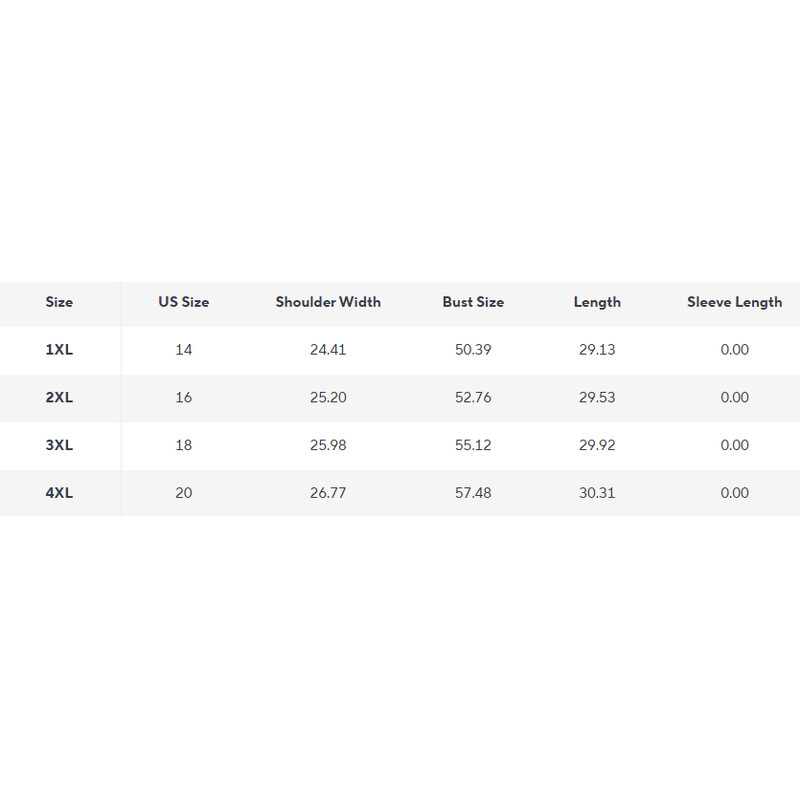800x800 pixels.
Task: Select the 3XL size row label
Action: 59,445
